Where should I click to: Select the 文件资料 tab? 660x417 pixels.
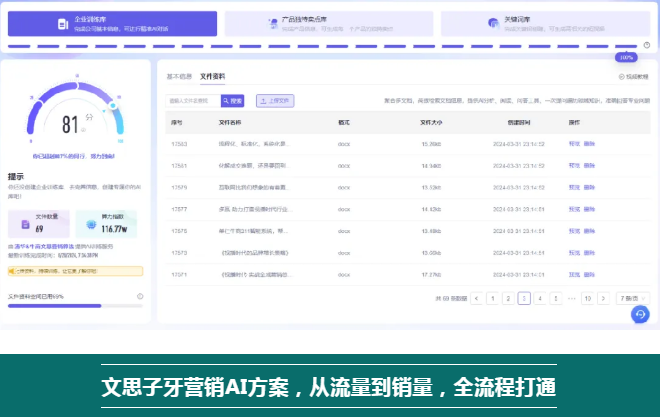click(x=213, y=76)
